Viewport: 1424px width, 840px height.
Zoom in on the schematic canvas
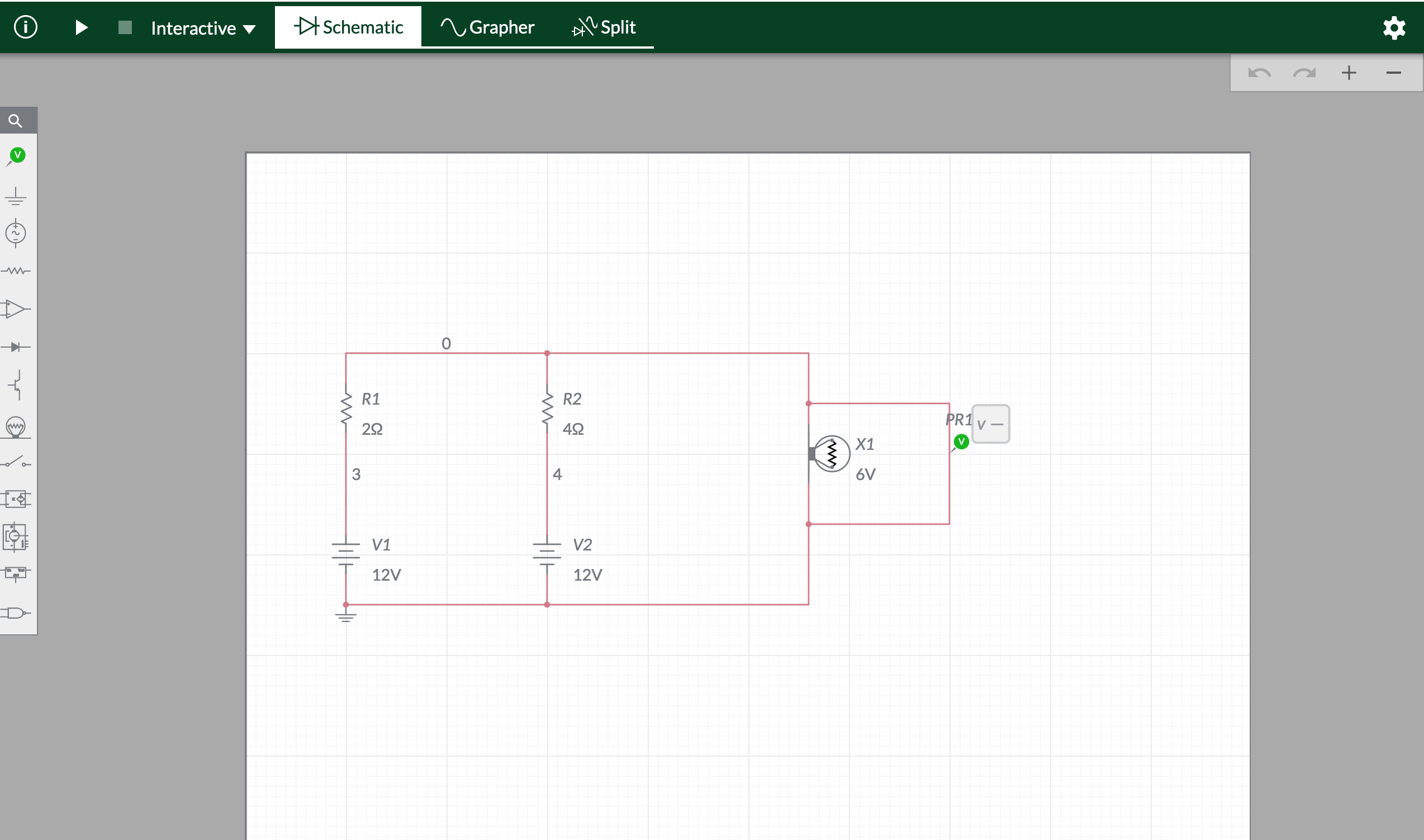1349,73
